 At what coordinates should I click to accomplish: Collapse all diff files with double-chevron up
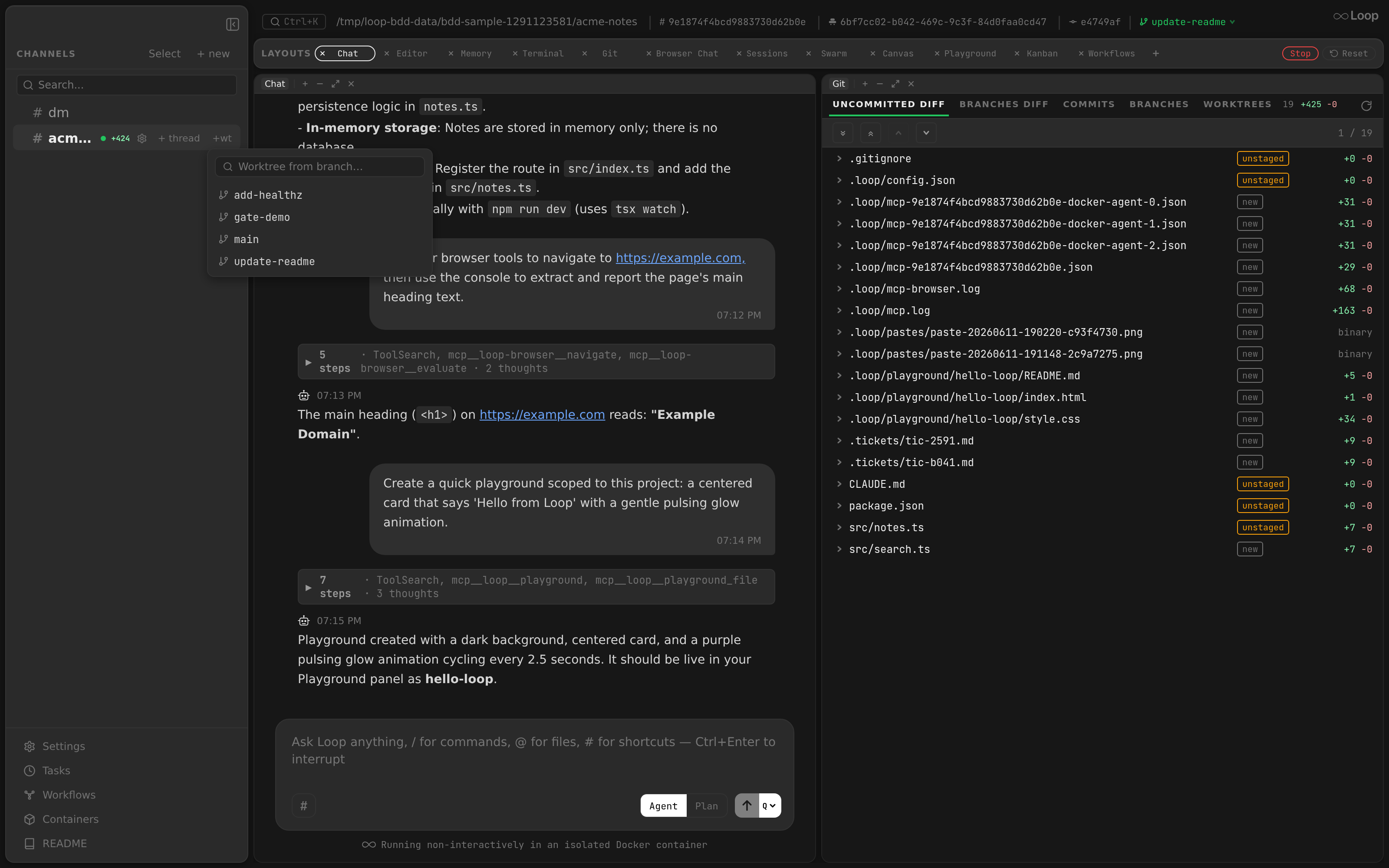(871, 133)
